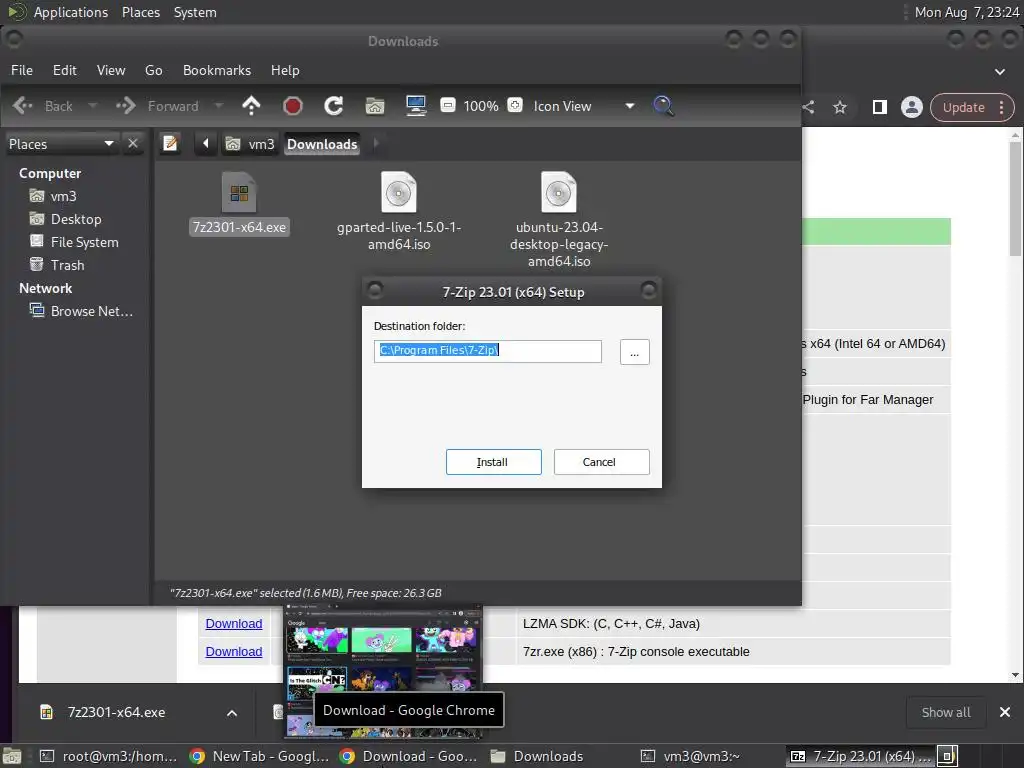The height and width of the screenshot is (768, 1024).
Task: Open the View menu
Action: pyautogui.click(x=111, y=70)
